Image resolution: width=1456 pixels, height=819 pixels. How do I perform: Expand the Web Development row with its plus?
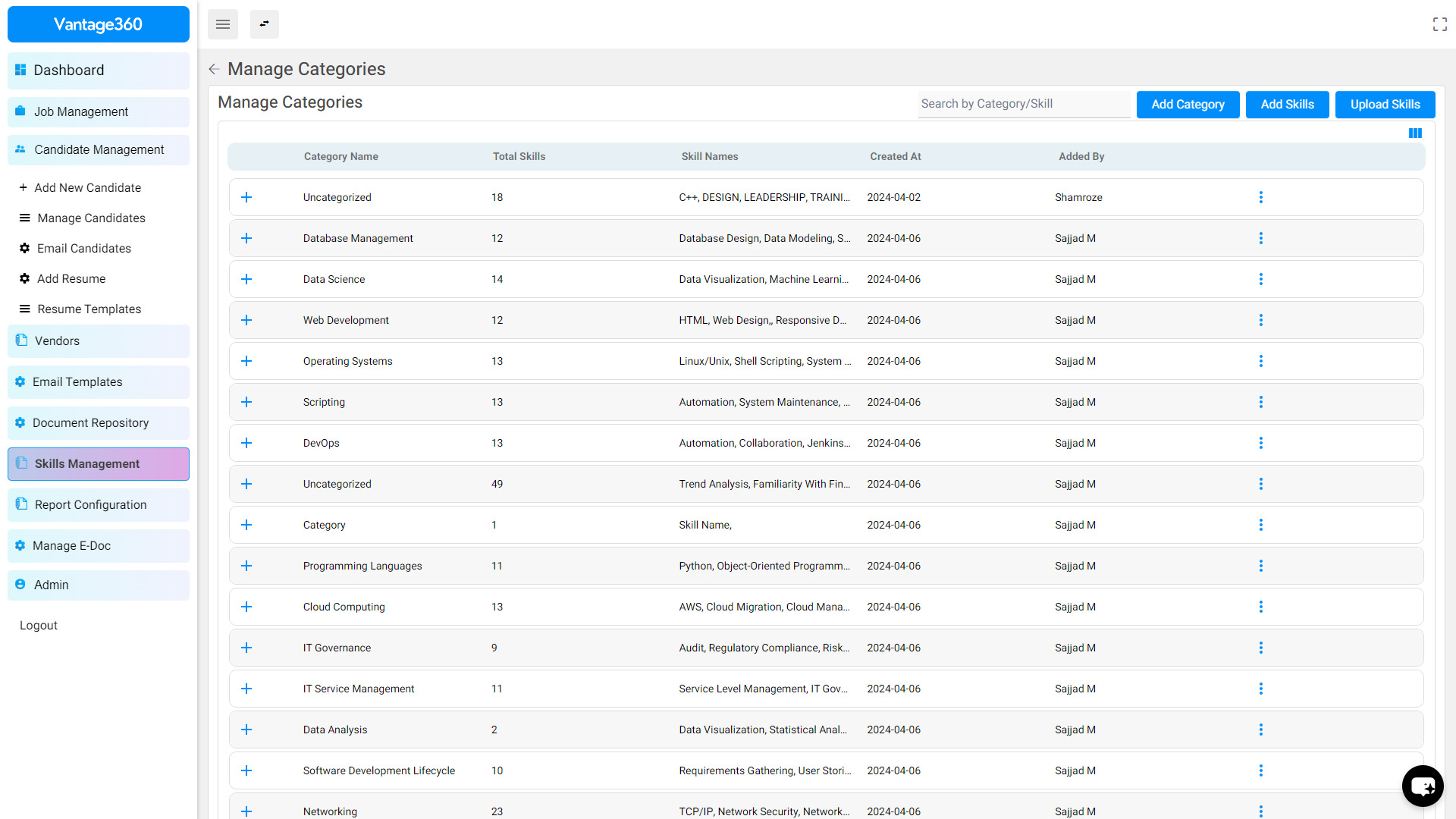coord(246,320)
